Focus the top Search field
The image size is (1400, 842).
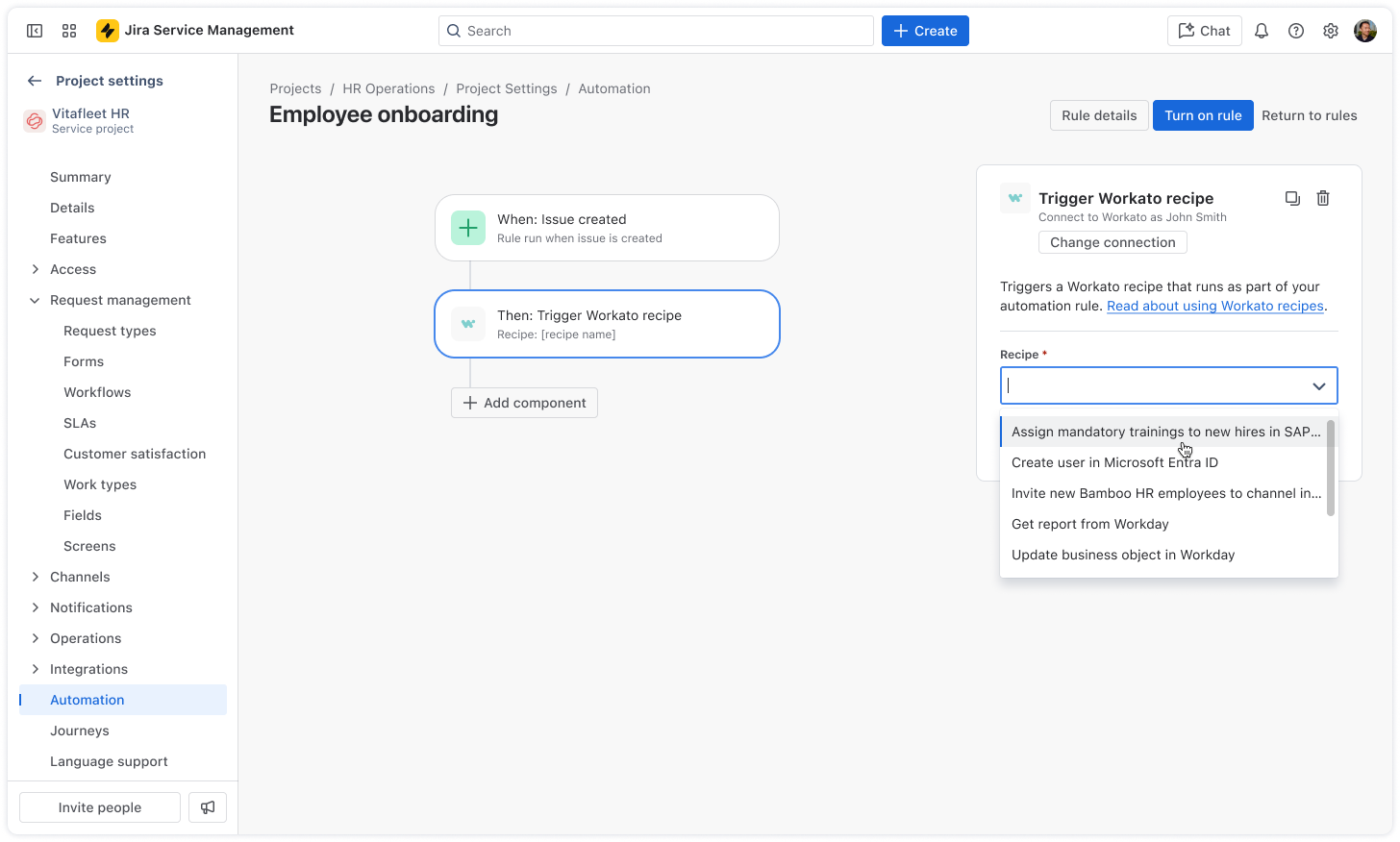656,31
